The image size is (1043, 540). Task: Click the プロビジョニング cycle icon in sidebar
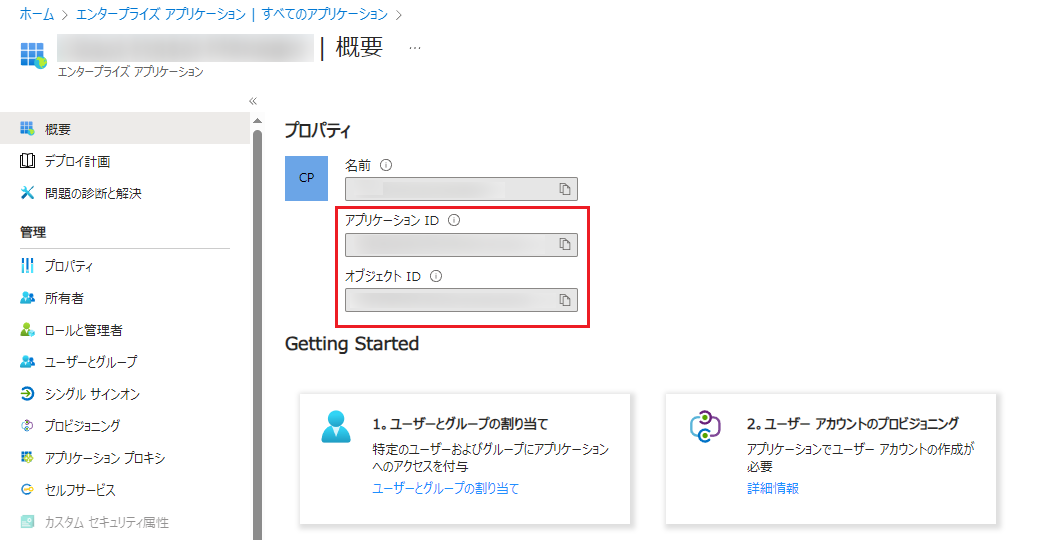coord(27,426)
